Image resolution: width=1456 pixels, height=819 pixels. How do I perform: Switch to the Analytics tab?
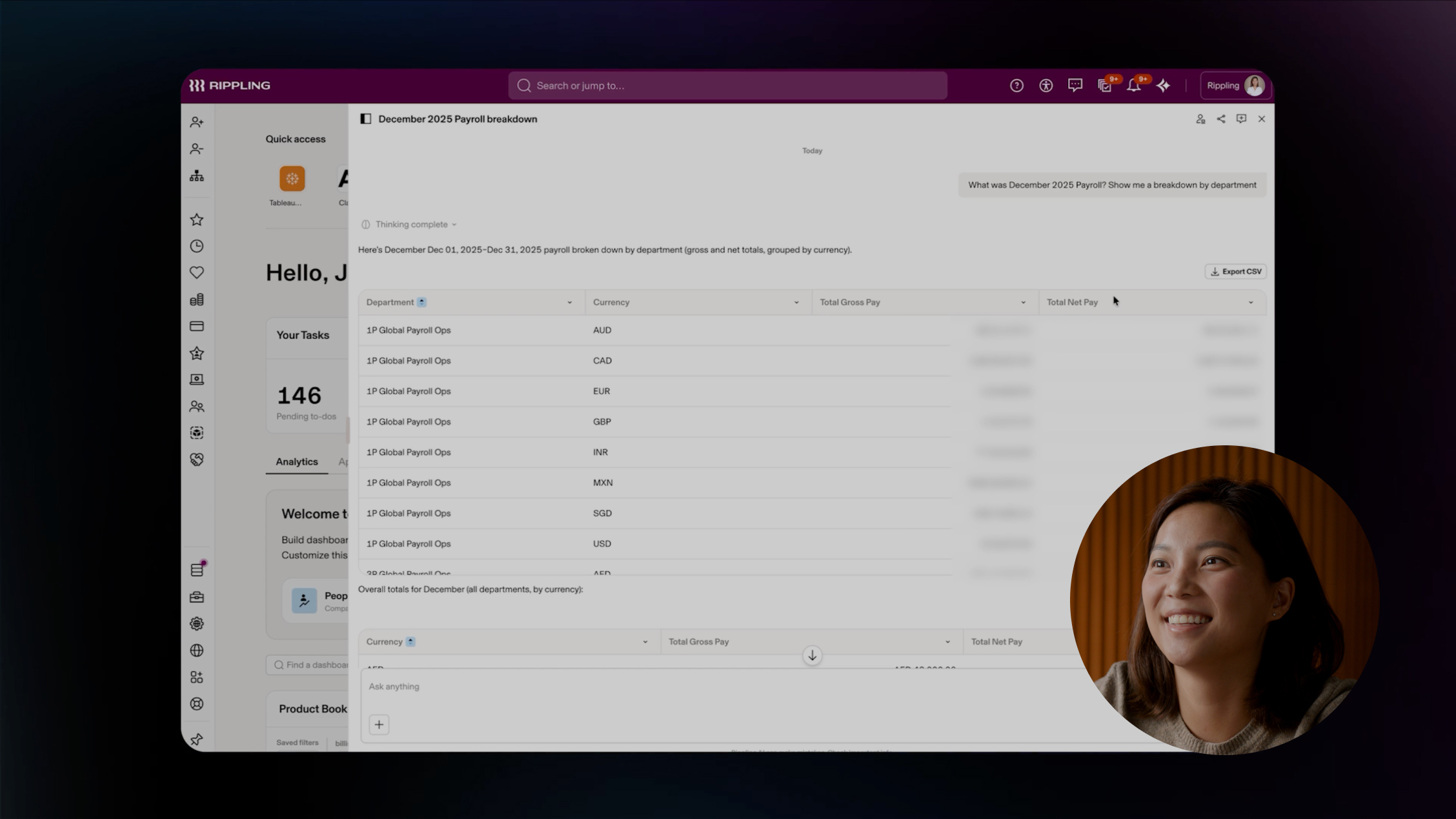point(296,461)
